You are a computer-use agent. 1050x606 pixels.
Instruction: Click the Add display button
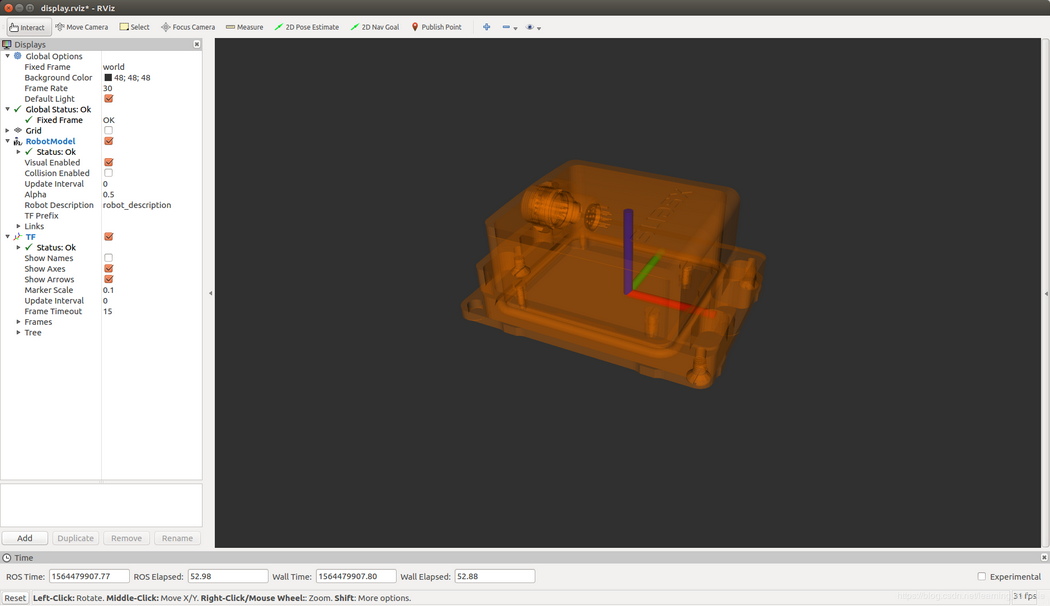pos(25,538)
